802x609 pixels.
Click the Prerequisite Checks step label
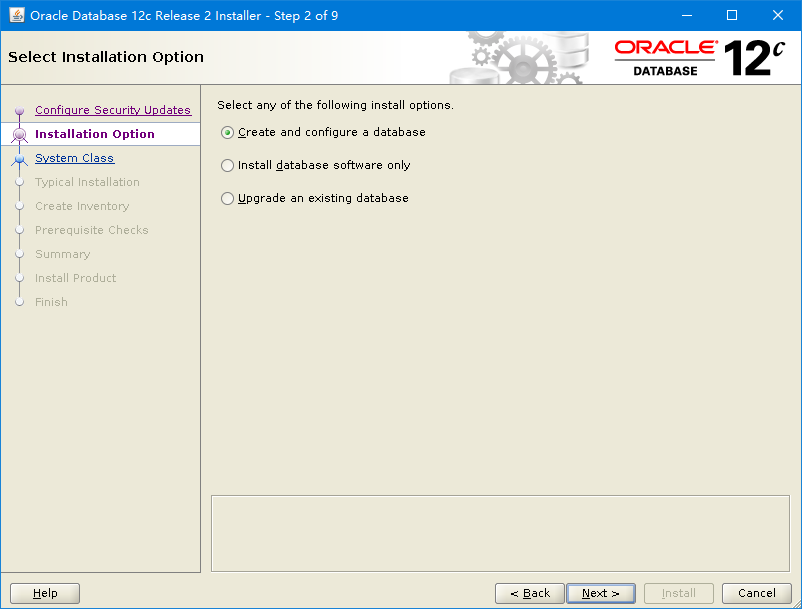tap(92, 230)
